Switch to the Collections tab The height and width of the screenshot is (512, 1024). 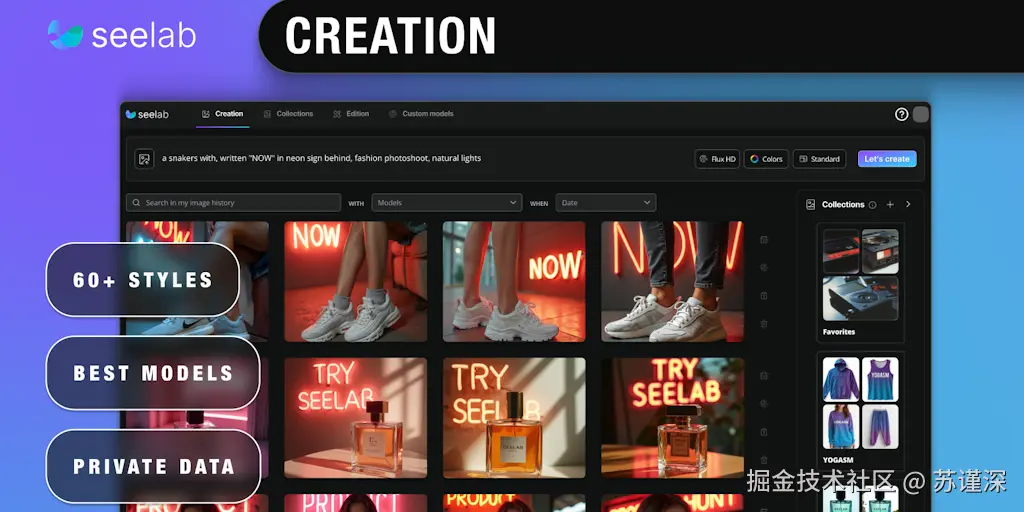(x=288, y=114)
